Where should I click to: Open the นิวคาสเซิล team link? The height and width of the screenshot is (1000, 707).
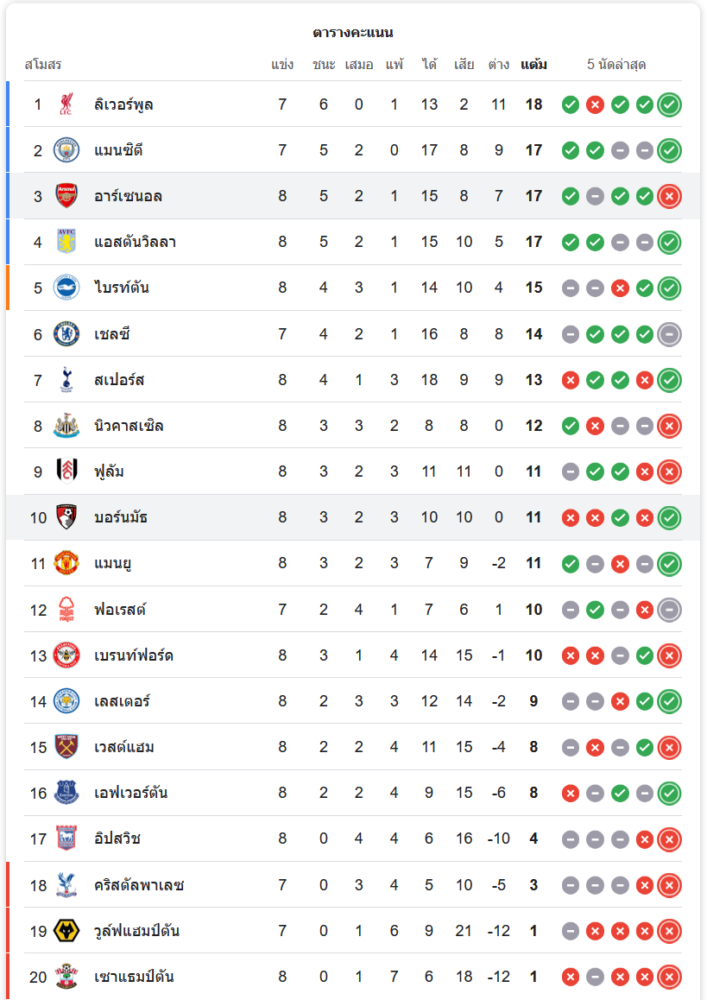[129, 426]
